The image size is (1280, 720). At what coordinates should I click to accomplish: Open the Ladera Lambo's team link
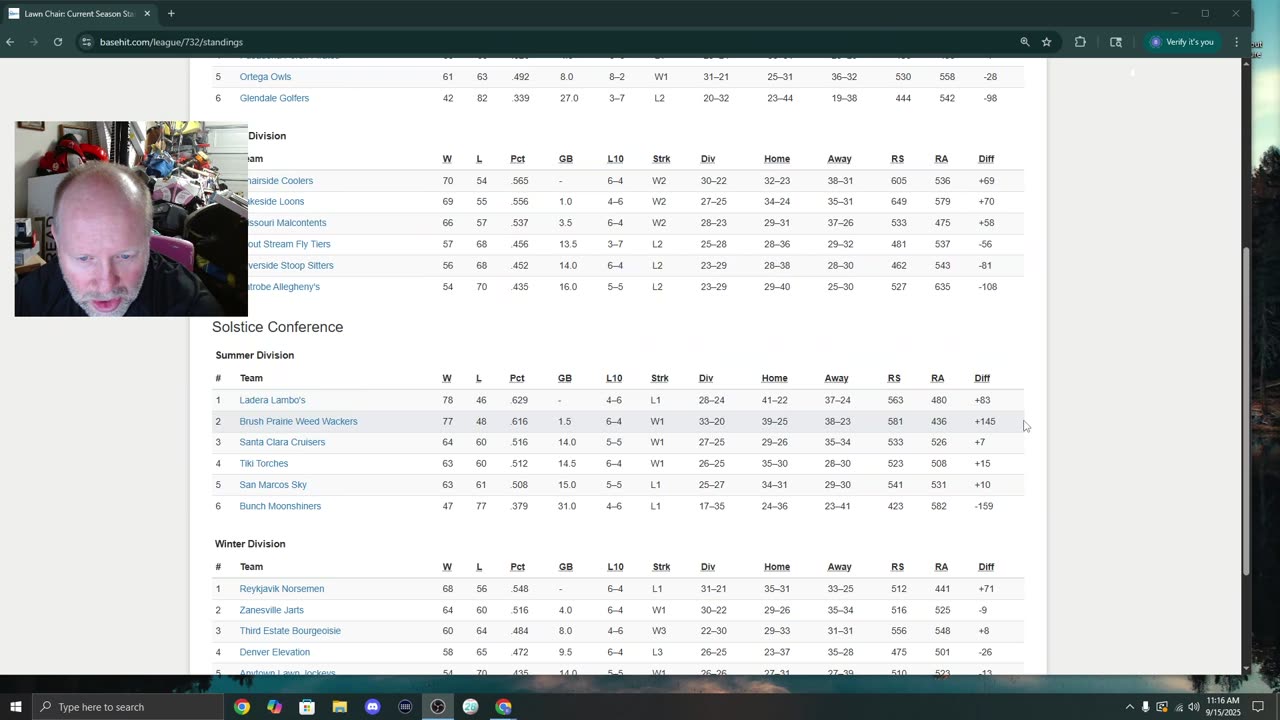(272, 400)
